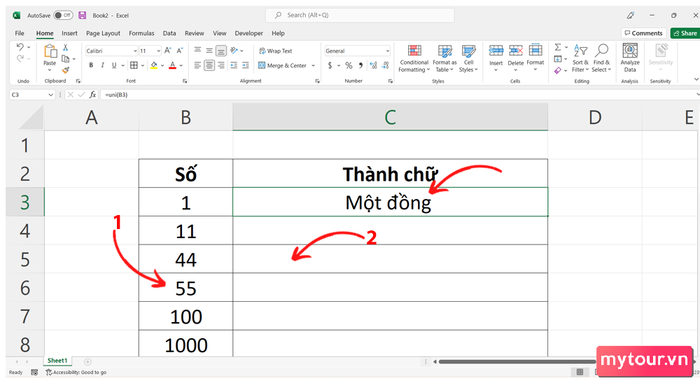Increase font size with larger A

(x=168, y=50)
